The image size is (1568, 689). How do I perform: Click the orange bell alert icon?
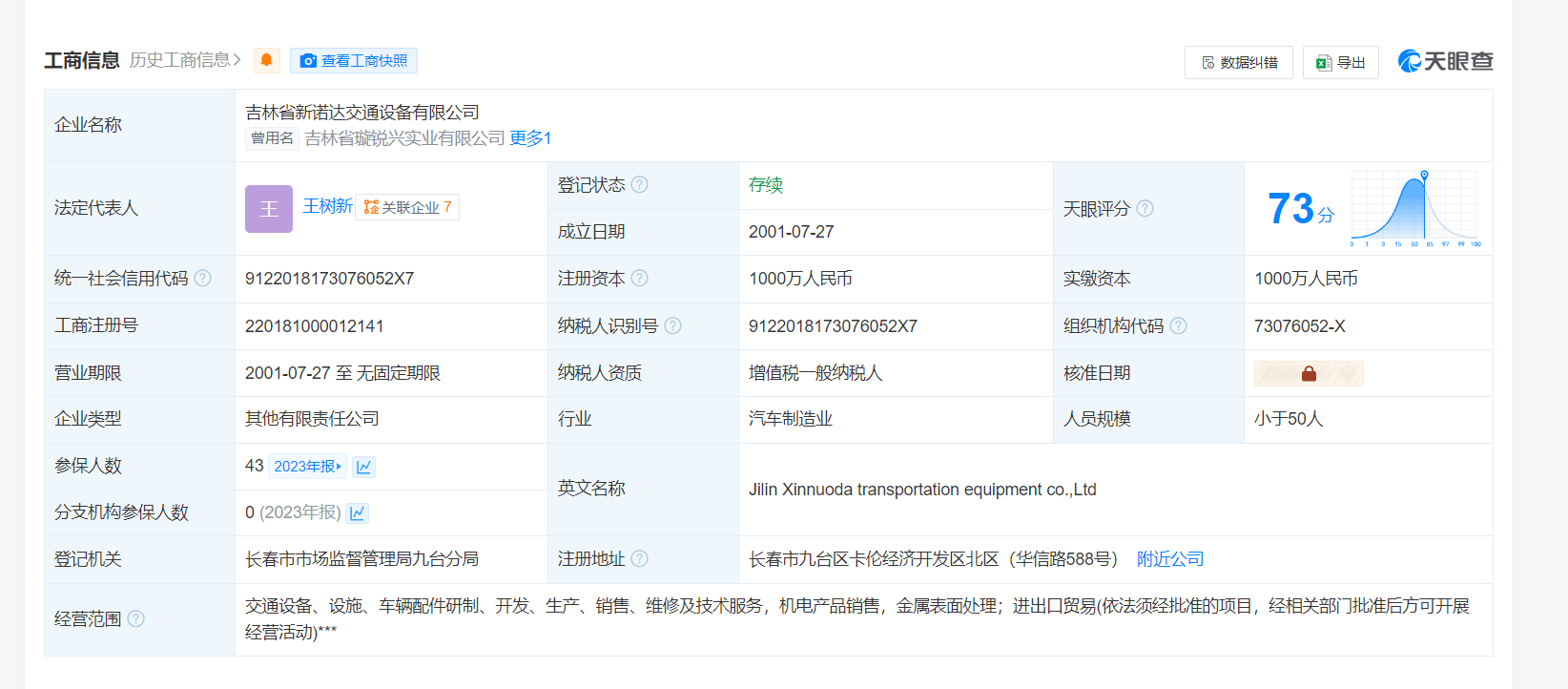[x=267, y=60]
